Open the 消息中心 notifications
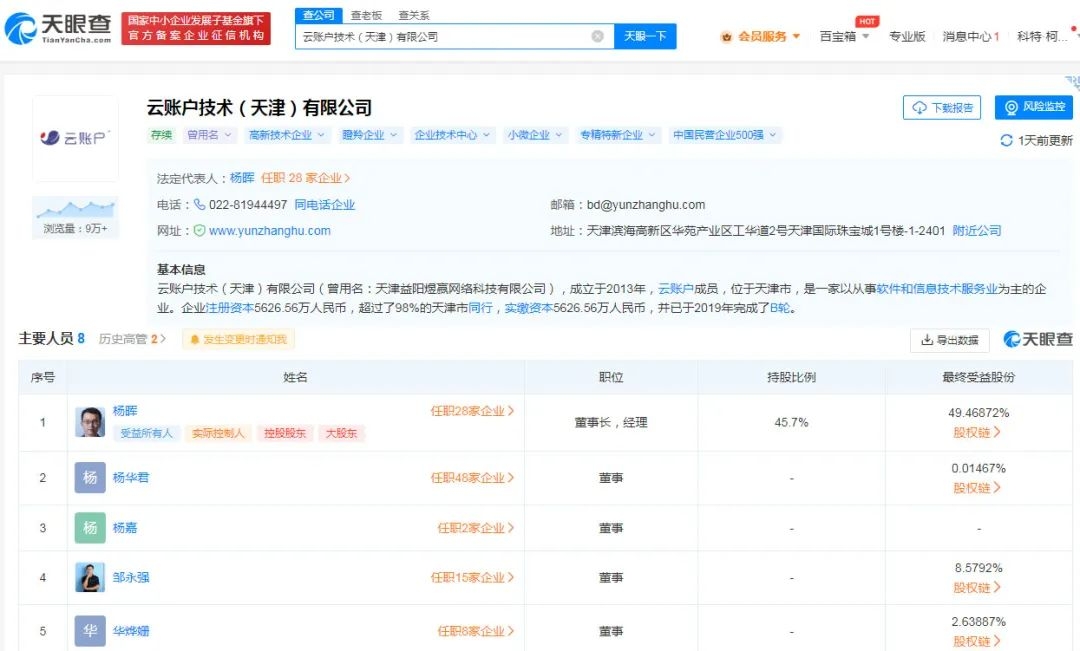This screenshot has width=1080, height=651. (970, 37)
